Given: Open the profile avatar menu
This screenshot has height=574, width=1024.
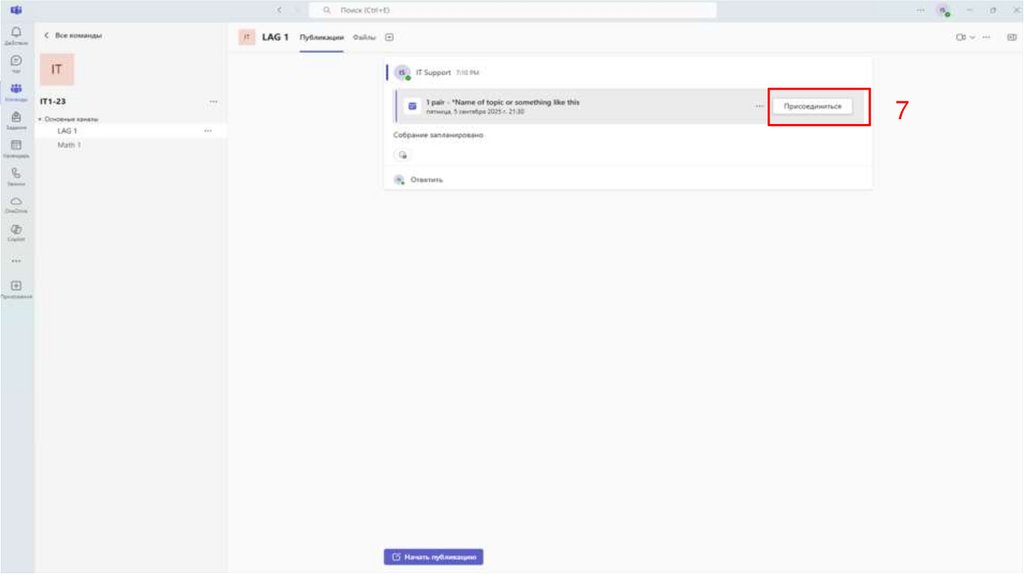Looking at the screenshot, I should click(x=943, y=10).
